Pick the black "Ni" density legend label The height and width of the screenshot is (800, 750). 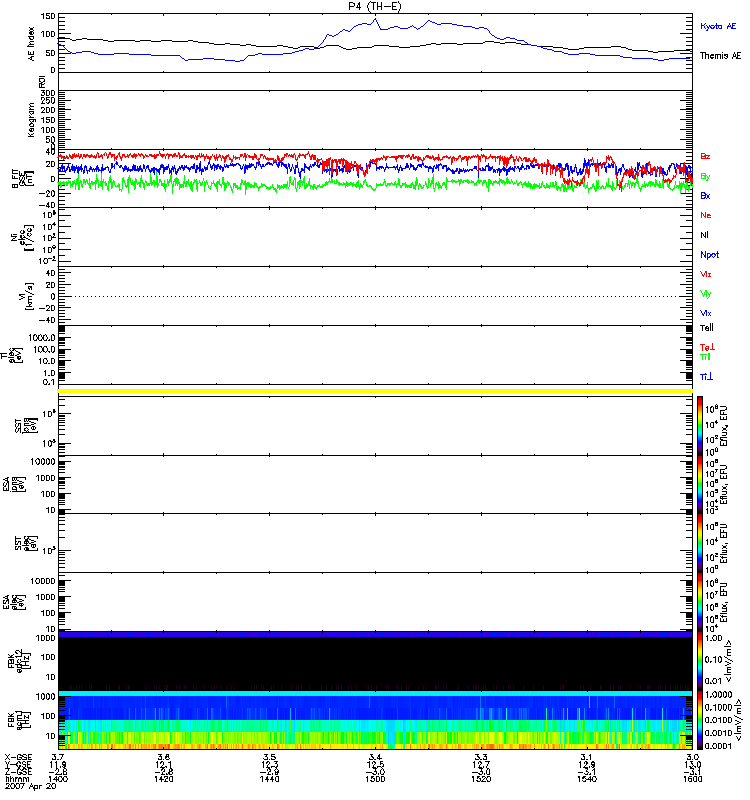[705, 235]
